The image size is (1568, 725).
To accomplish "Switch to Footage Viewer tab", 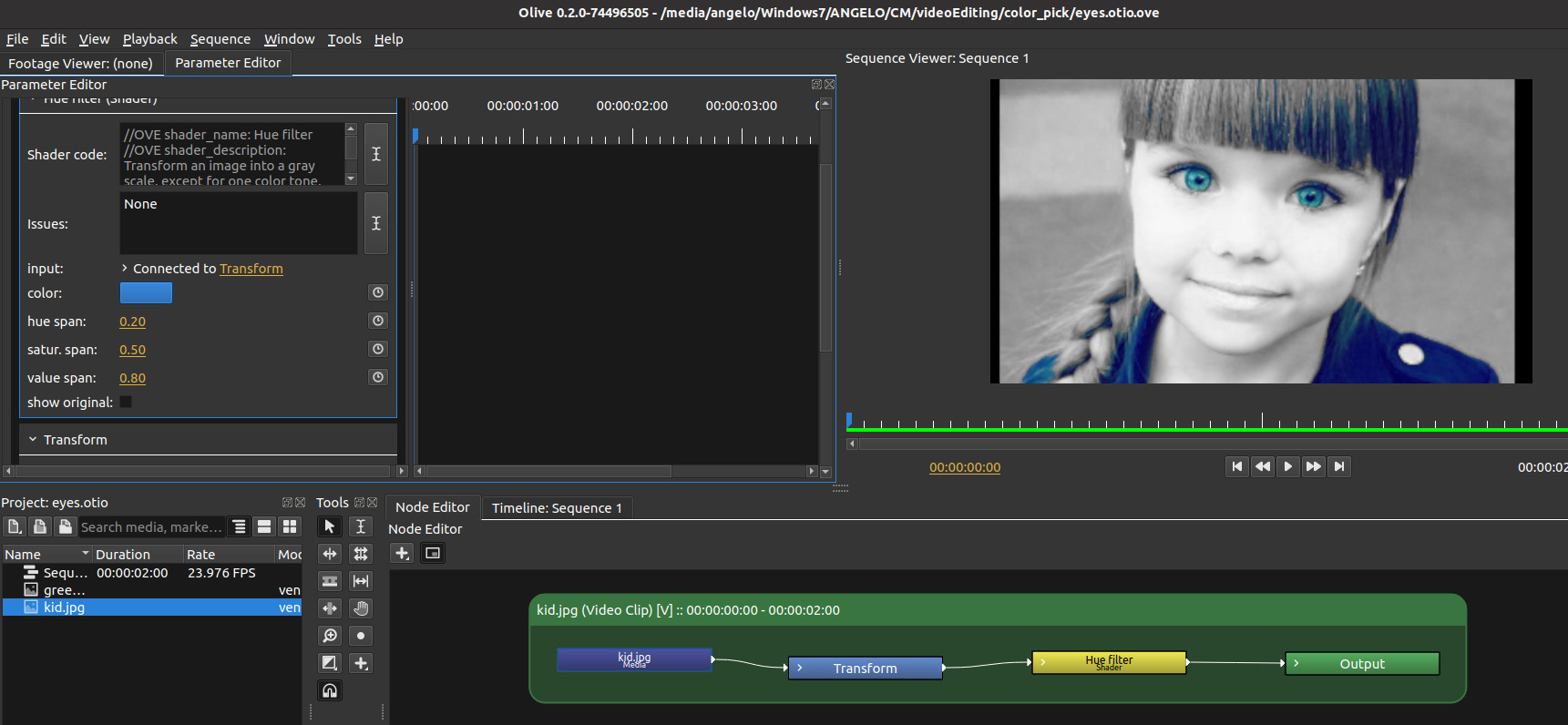I will pyautogui.click(x=81, y=63).
